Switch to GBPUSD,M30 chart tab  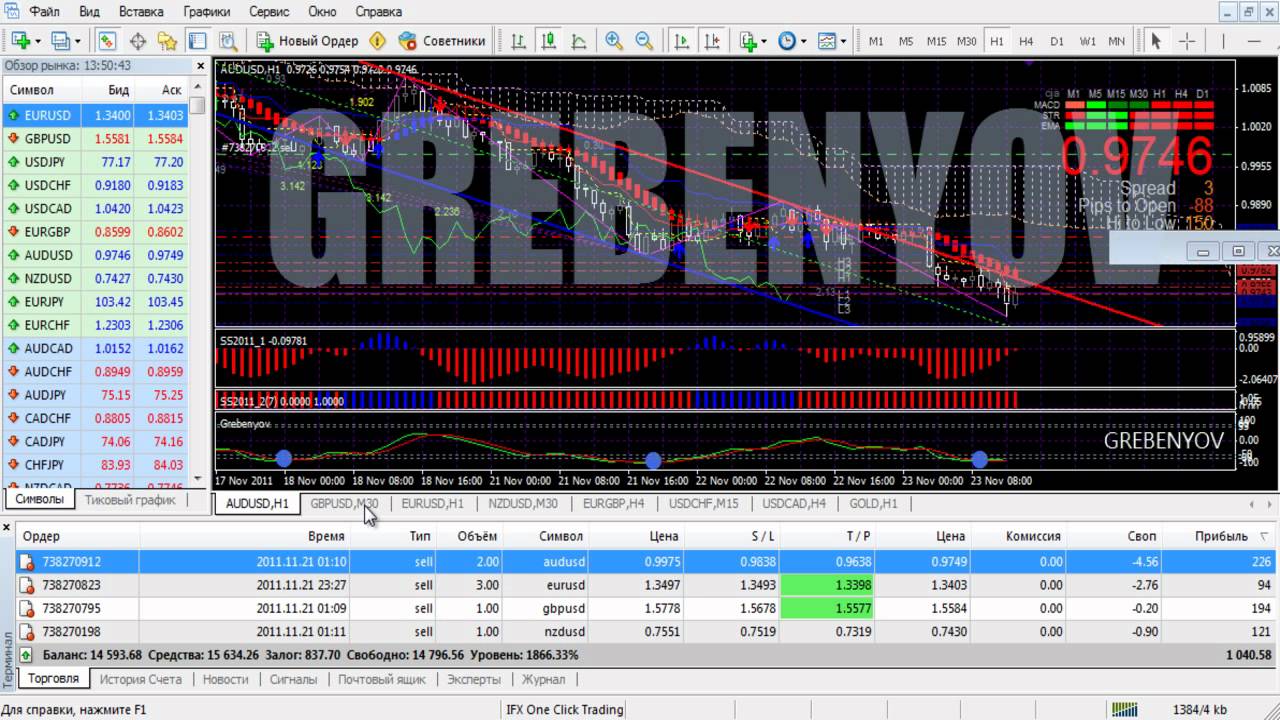coord(344,504)
